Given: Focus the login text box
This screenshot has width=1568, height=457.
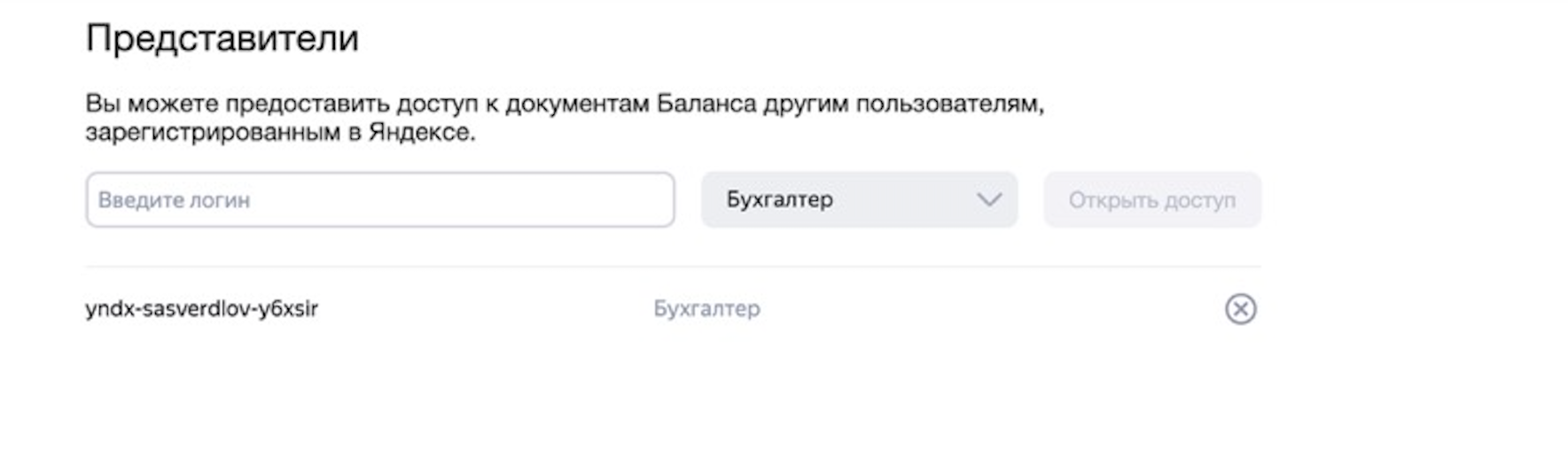Looking at the screenshot, I should coord(379,199).
